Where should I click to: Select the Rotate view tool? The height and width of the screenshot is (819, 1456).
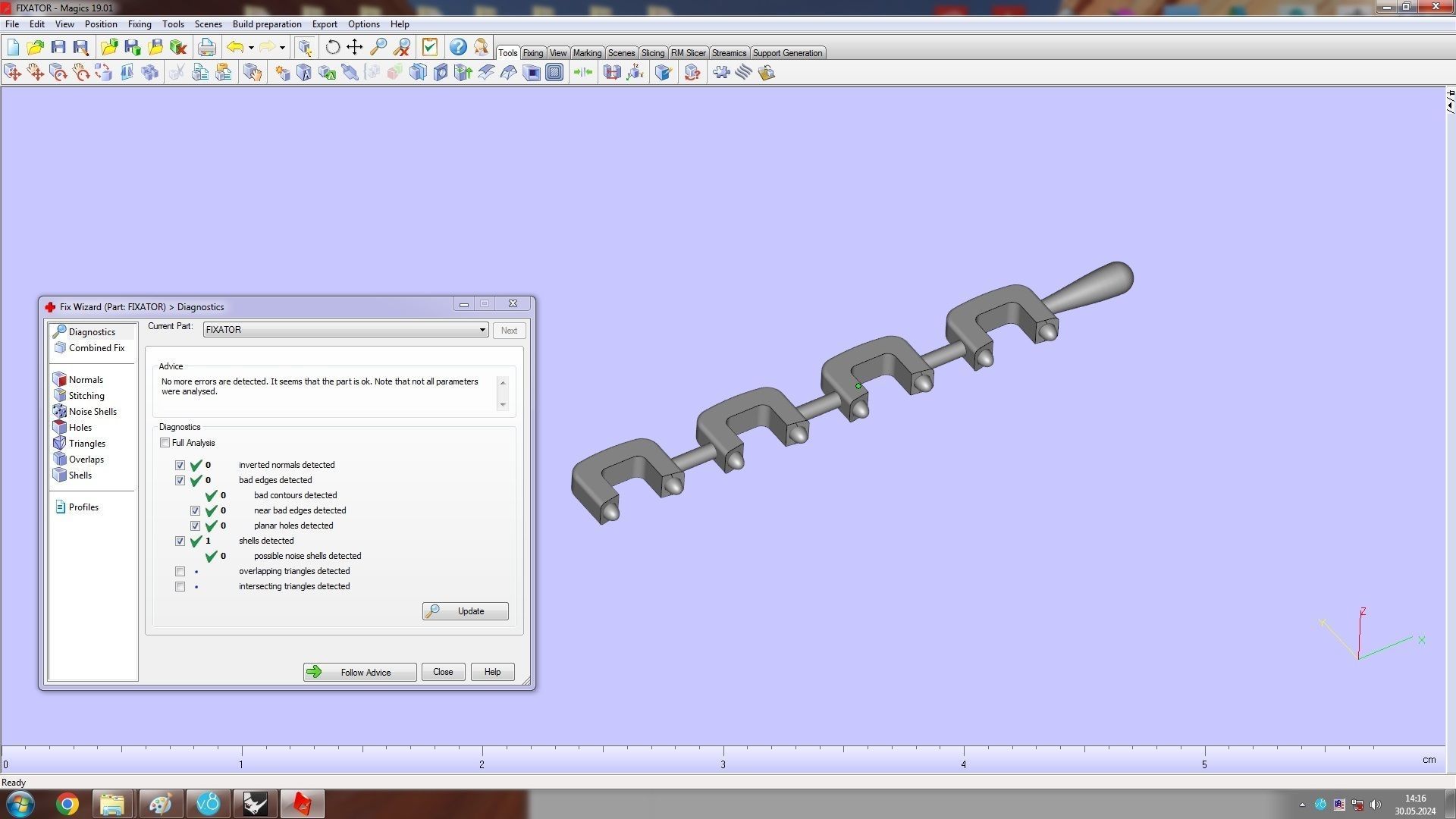click(332, 47)
